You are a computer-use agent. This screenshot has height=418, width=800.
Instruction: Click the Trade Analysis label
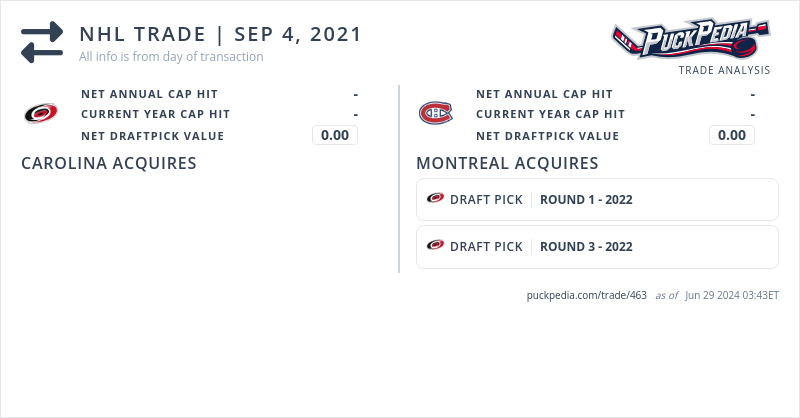[x=724, y=70]
